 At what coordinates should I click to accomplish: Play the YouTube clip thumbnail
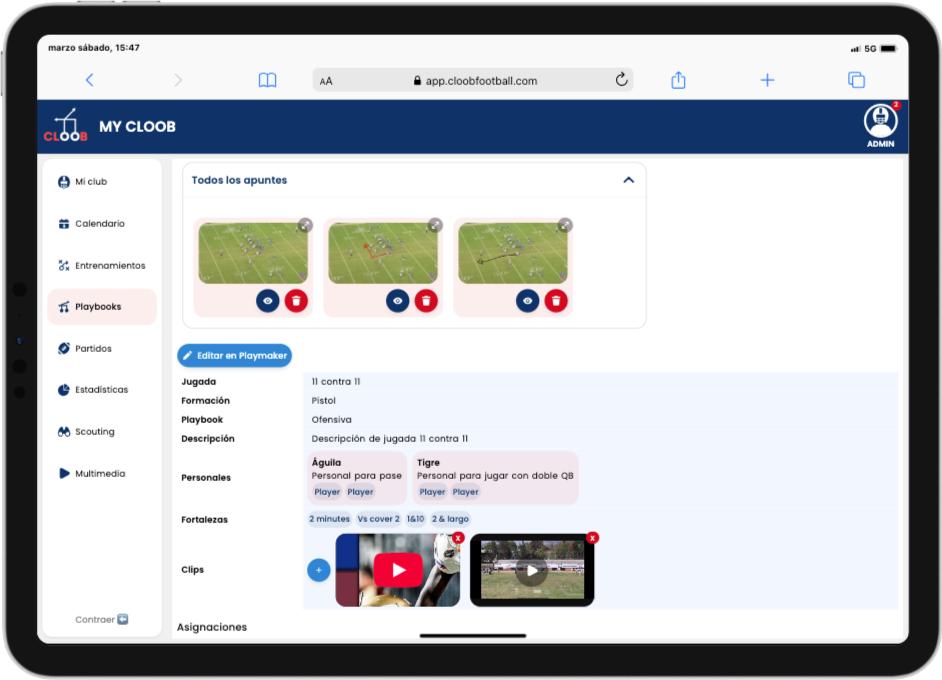tap(398, 570)
